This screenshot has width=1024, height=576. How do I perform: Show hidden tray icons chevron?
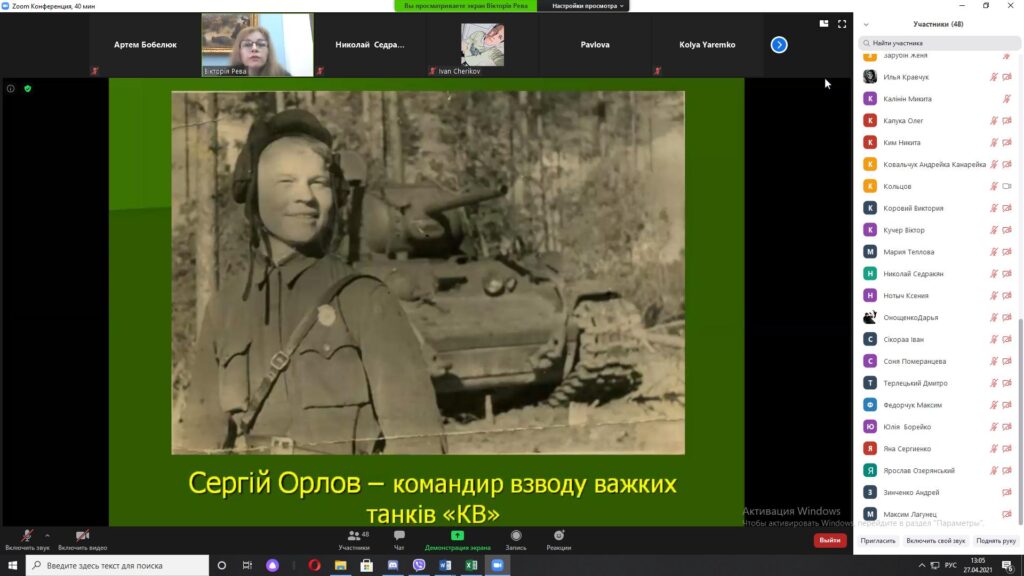(x=921, y=566)
